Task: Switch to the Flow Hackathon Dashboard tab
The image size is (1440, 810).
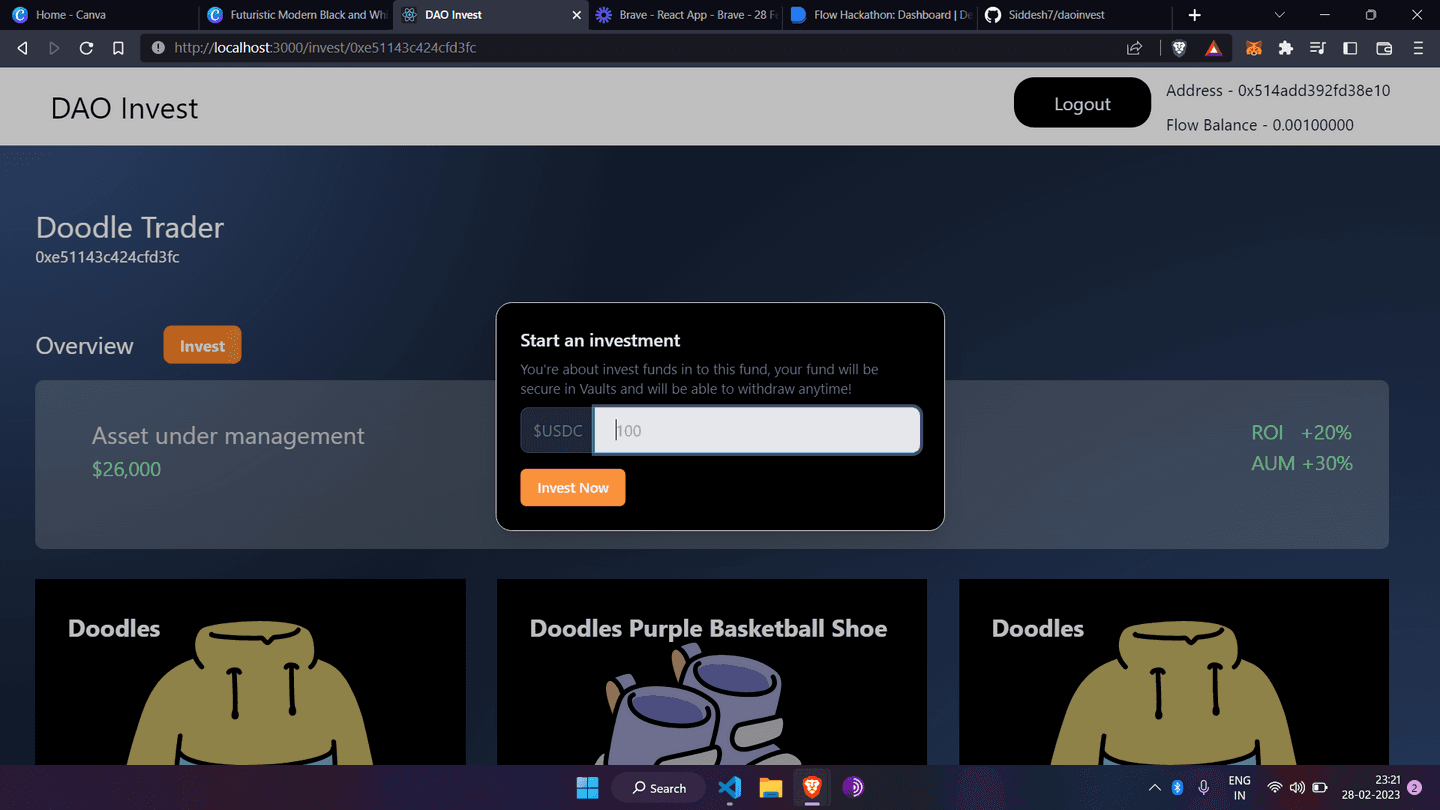Action: tap(880, 15)
